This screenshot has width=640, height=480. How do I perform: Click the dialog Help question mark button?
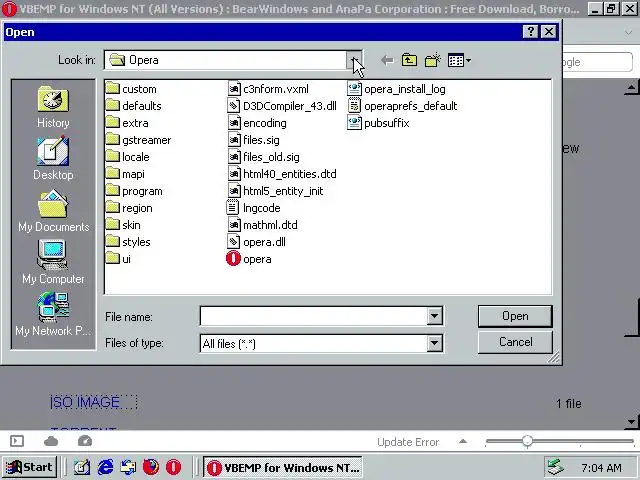pos(530,32)
